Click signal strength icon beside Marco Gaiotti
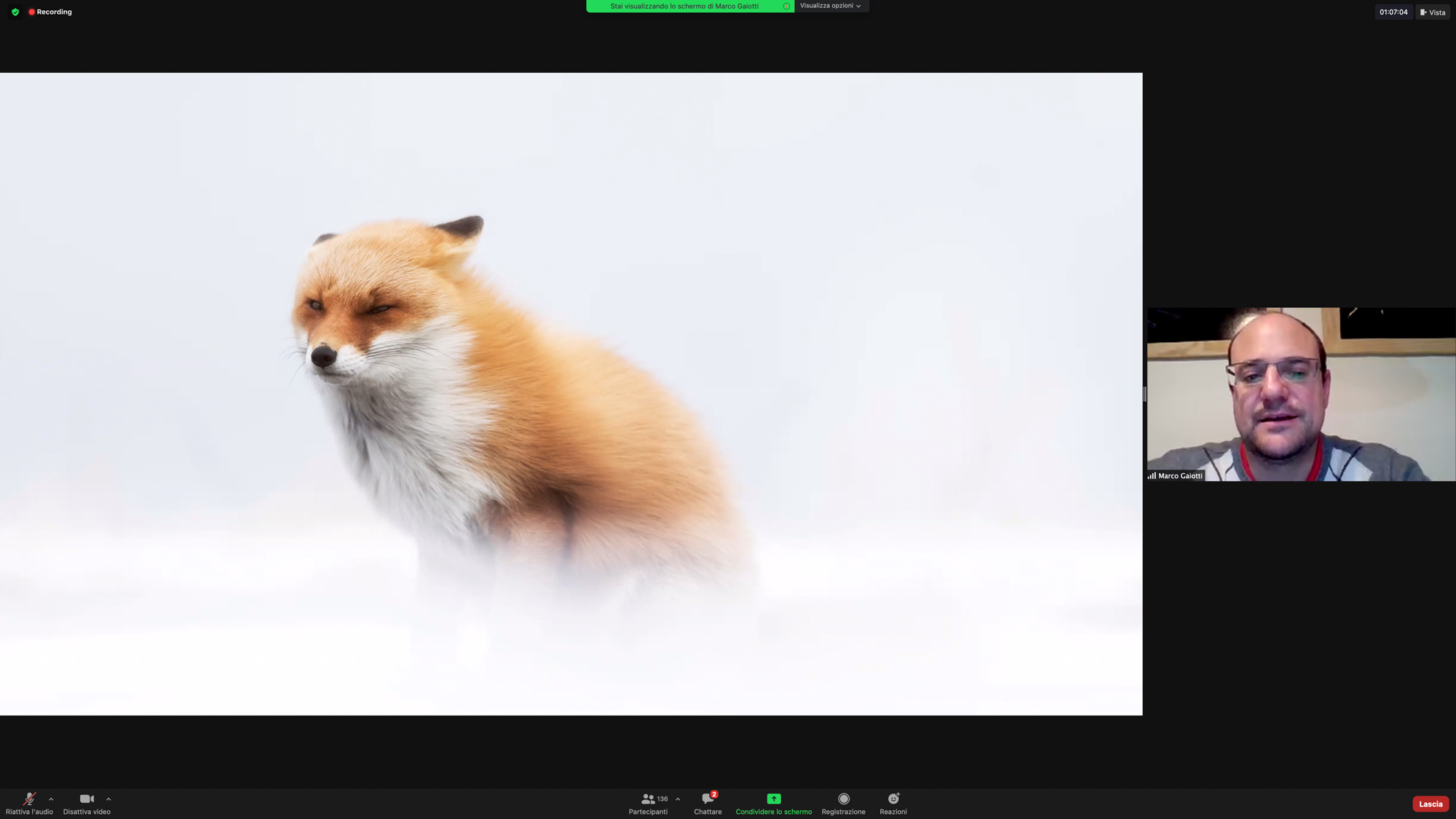1456x819 pixels. point(1152,475)
